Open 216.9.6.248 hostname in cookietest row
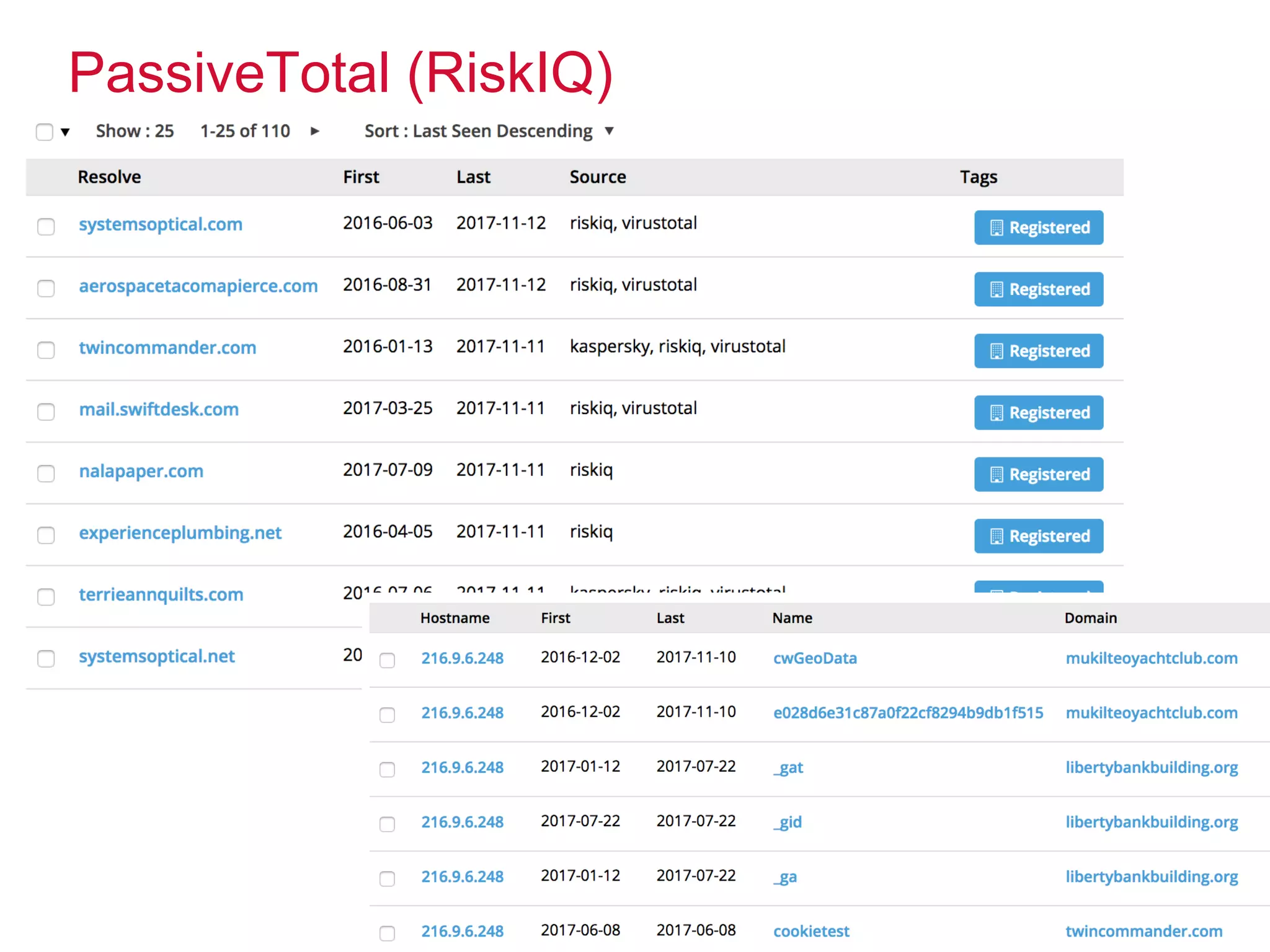Image resolution: width=1270 pixels, height=952 pixels. click(463, 931)
